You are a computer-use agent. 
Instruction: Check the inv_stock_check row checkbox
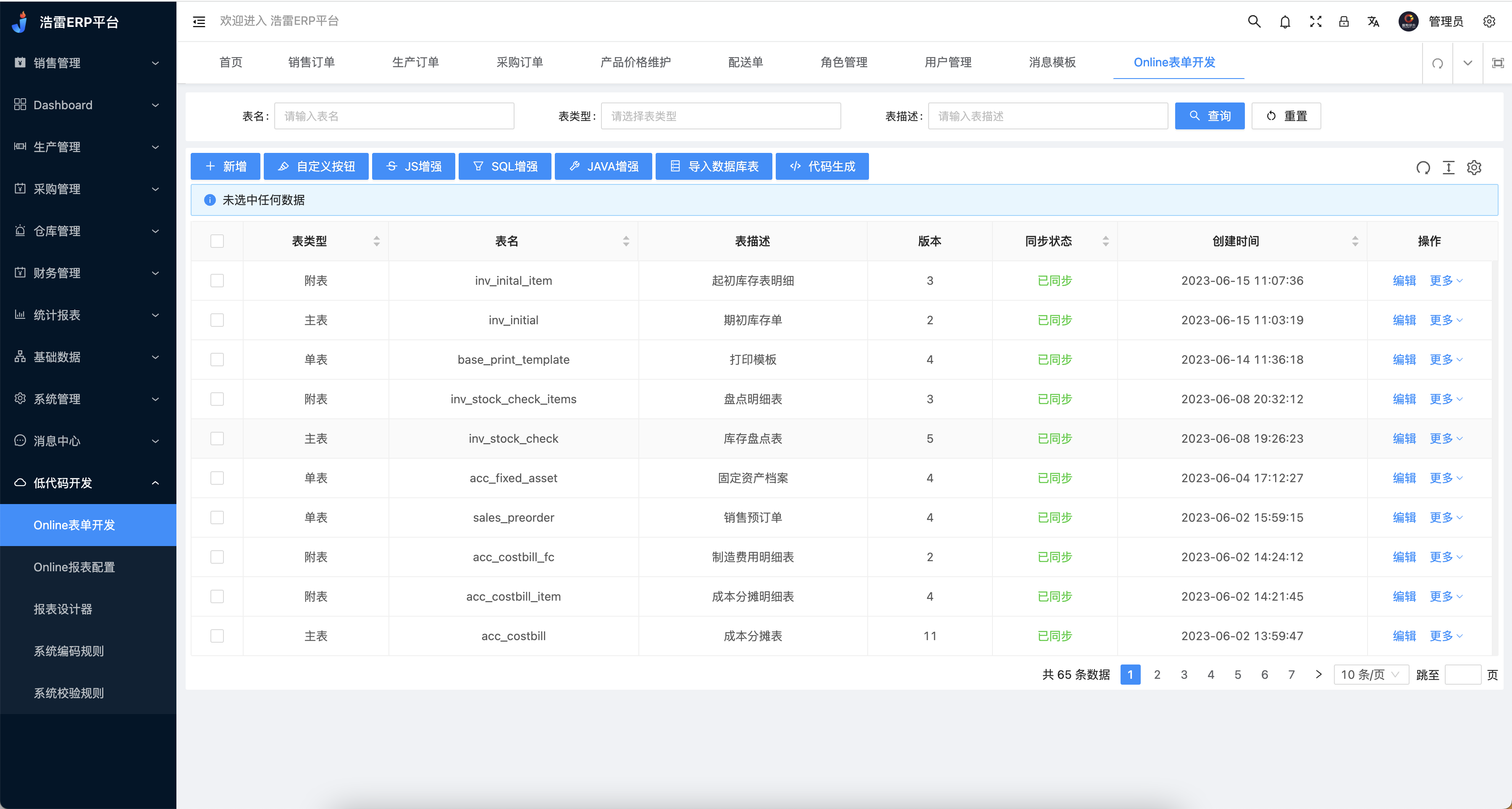217,439
